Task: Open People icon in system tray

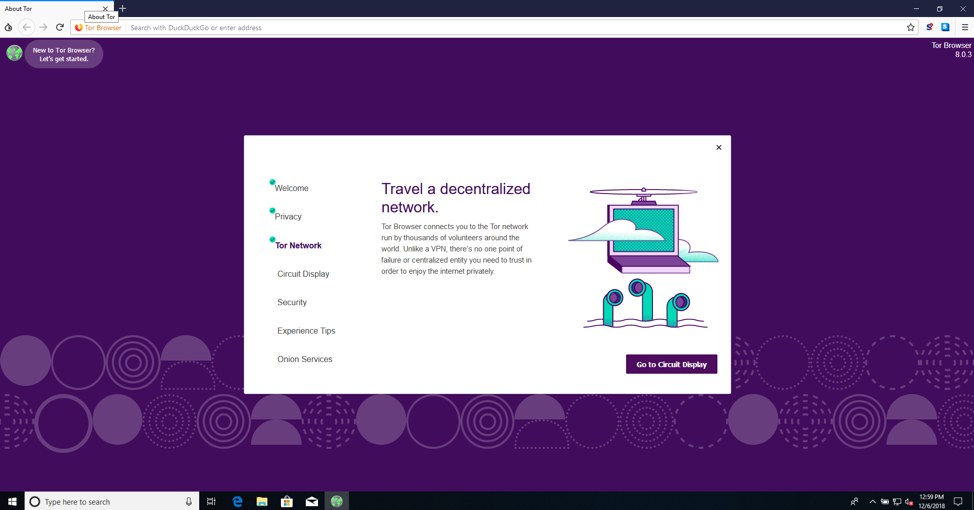Action: (x=854, y=501)
